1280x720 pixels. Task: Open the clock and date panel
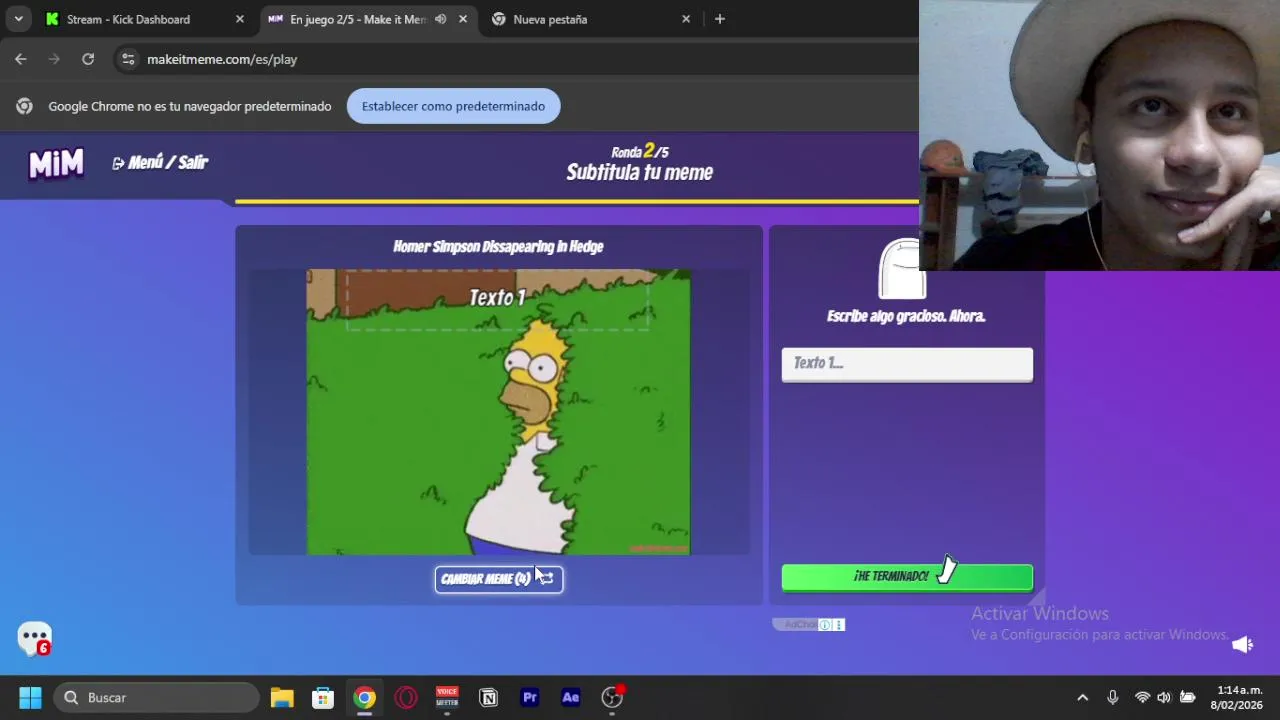[1237, 697]
